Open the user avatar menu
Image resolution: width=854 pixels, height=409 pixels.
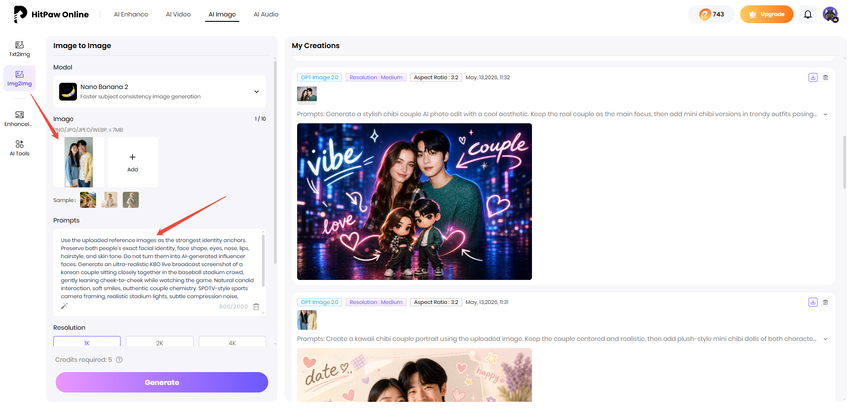click(x=830, y=15)
